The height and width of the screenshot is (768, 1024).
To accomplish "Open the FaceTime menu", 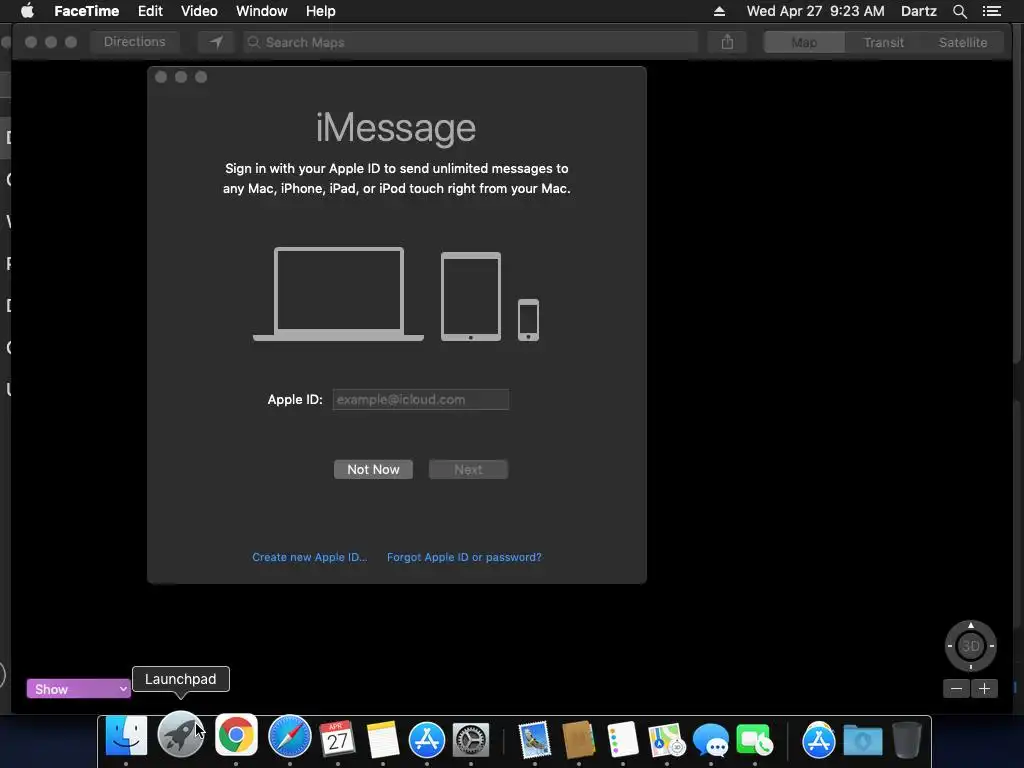I will 86,11.
